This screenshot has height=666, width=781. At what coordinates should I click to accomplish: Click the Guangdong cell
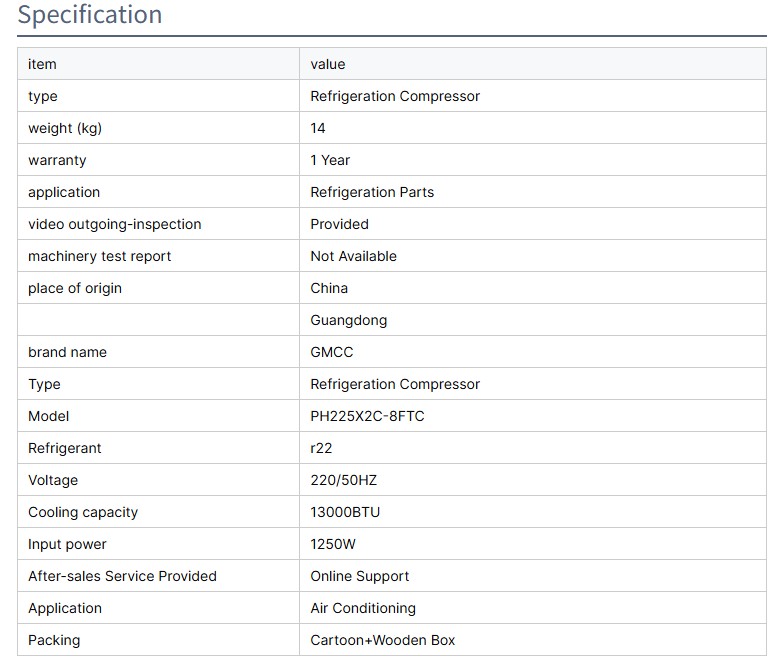click(x=349, y=320)
